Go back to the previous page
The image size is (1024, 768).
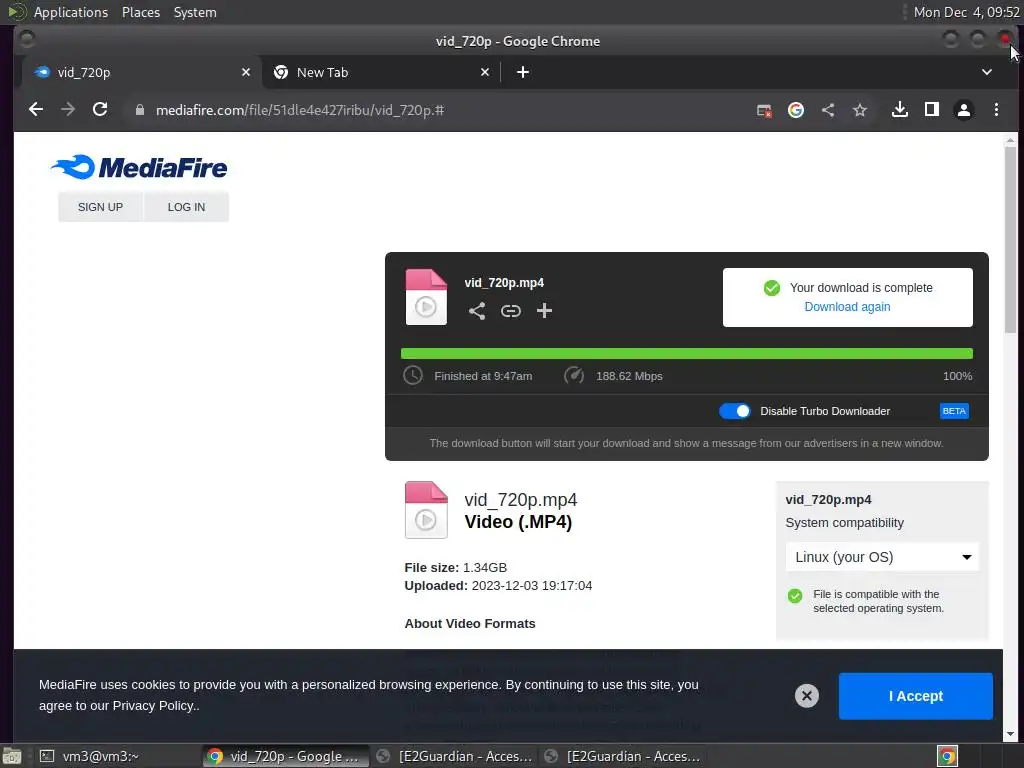click(36, 110)
